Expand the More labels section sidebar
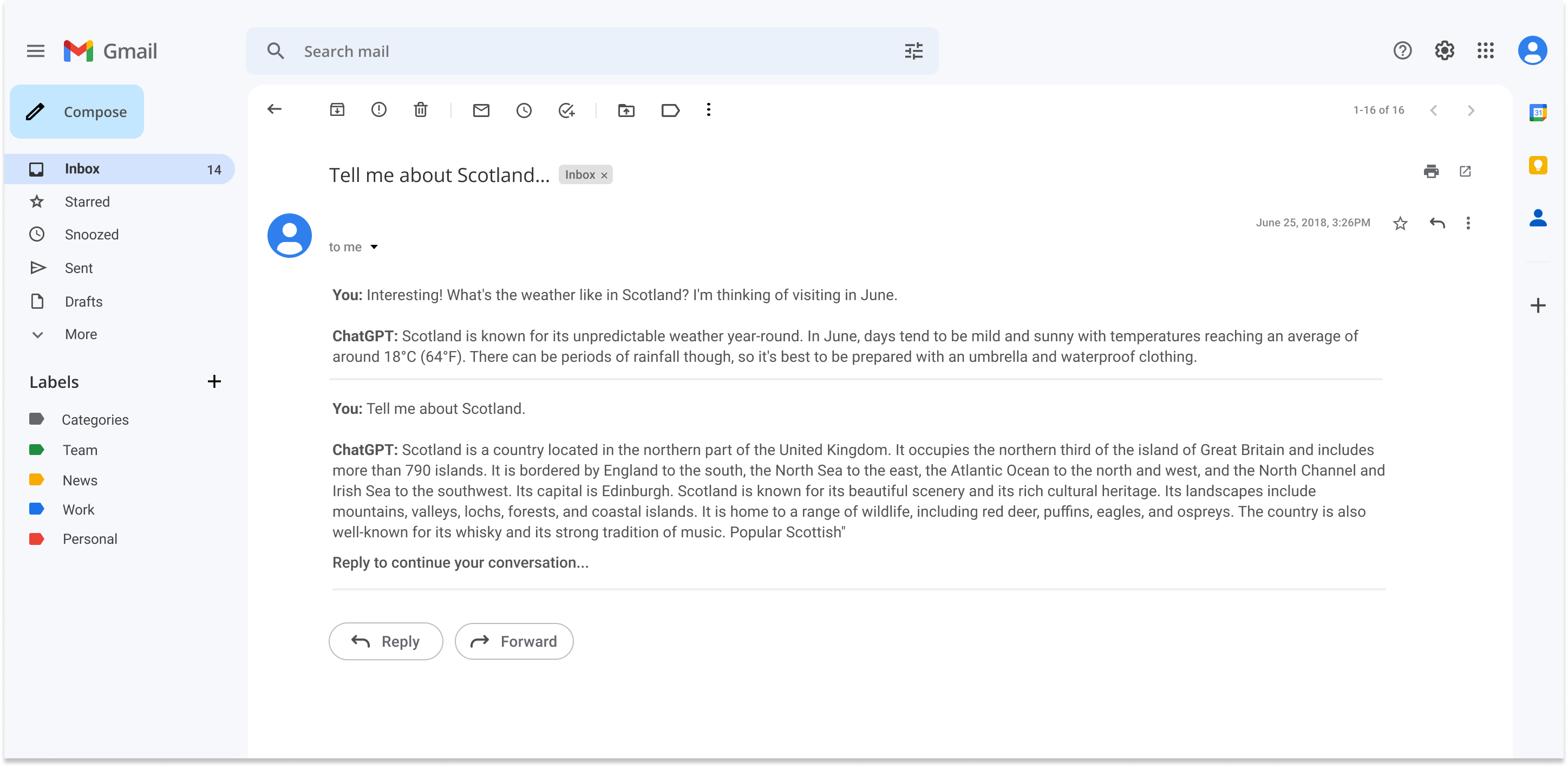The width and height of the screenshot is (1568, 767). 80,333
